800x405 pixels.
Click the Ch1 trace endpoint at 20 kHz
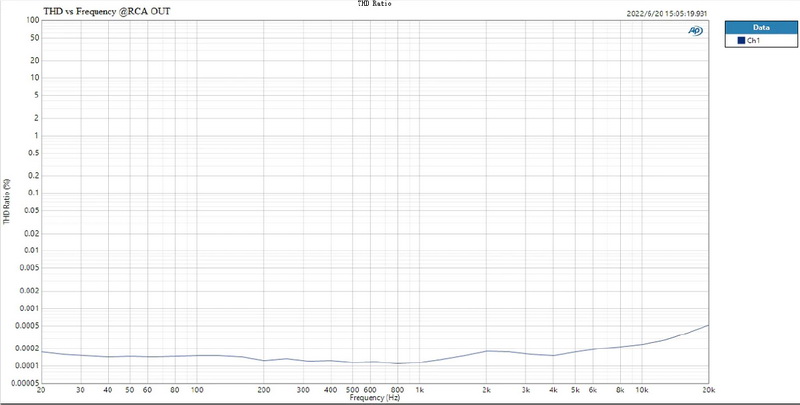(709, 325)
